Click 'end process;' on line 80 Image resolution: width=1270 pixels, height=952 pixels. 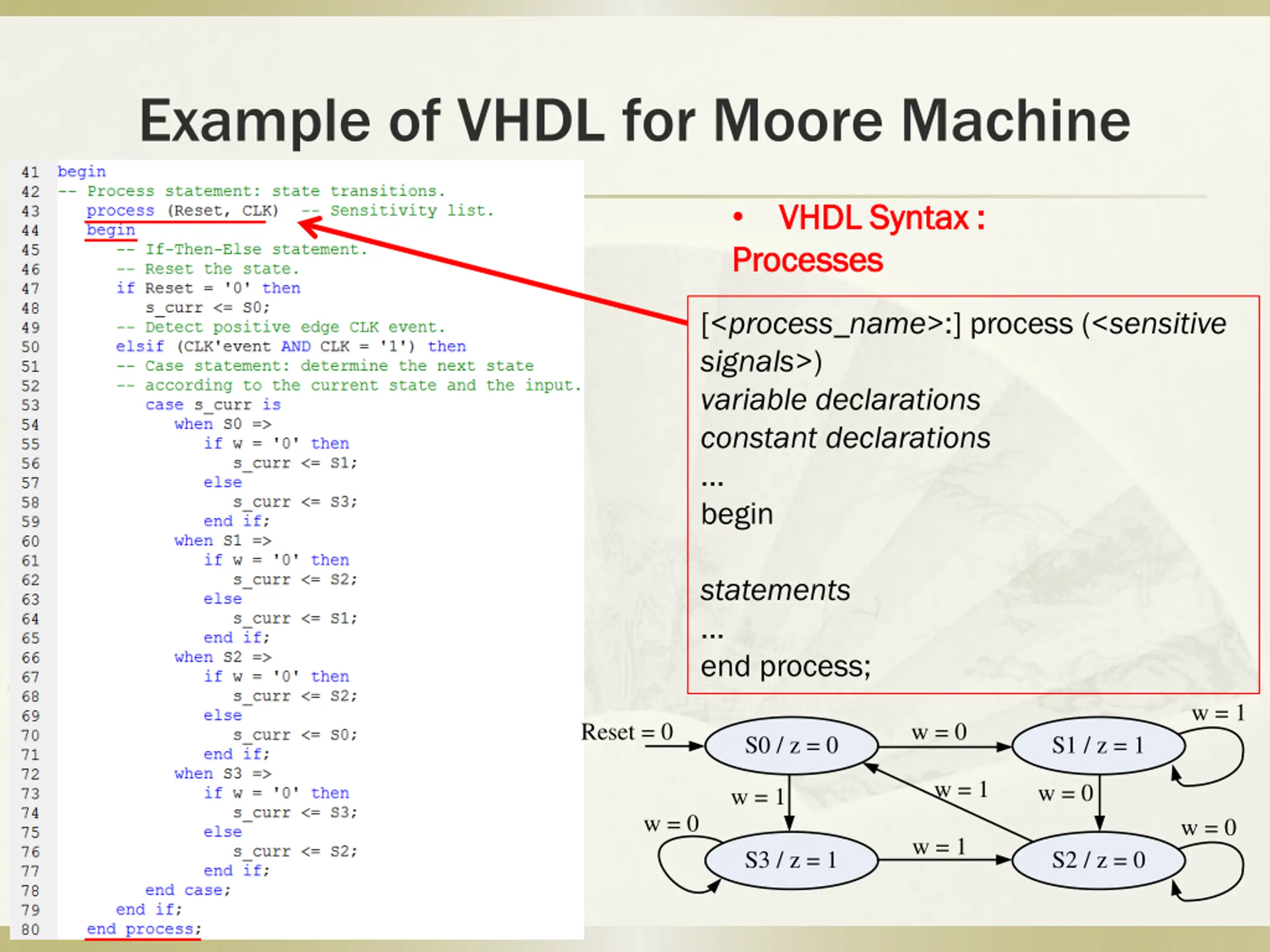[144, 929]
